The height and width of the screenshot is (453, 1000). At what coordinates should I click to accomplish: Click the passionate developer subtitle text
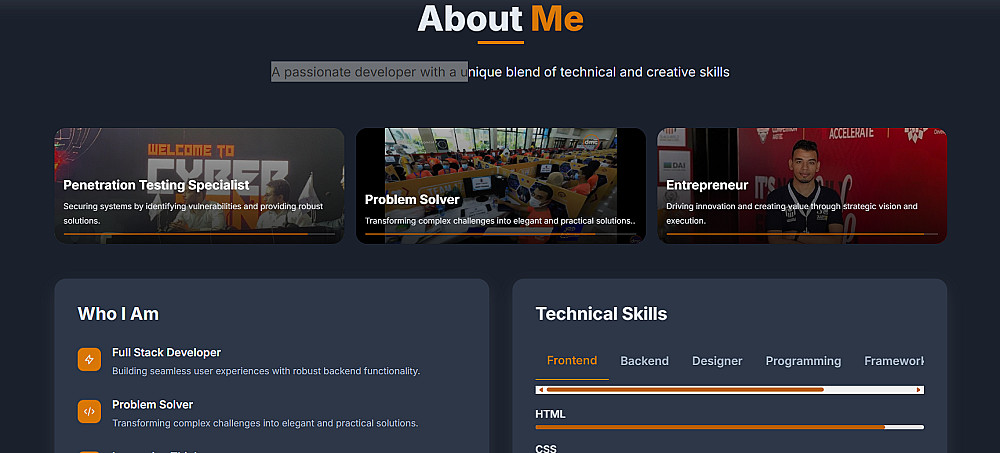click(500, 72)
